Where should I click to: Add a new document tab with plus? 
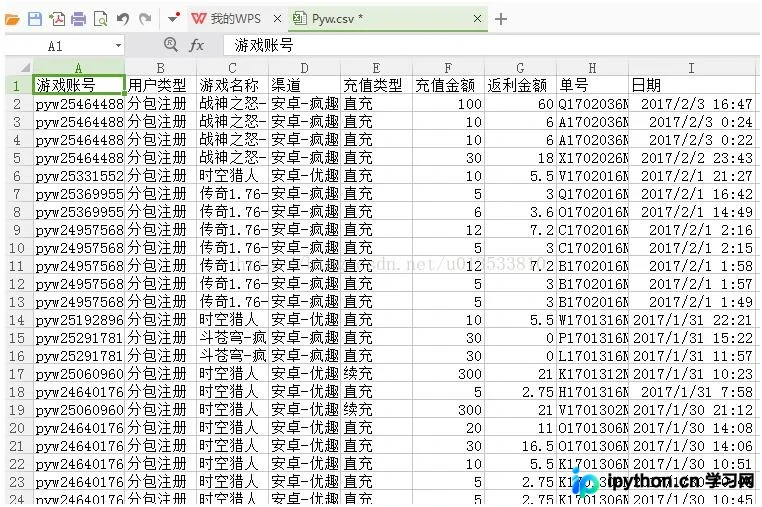tap(501, 19)
